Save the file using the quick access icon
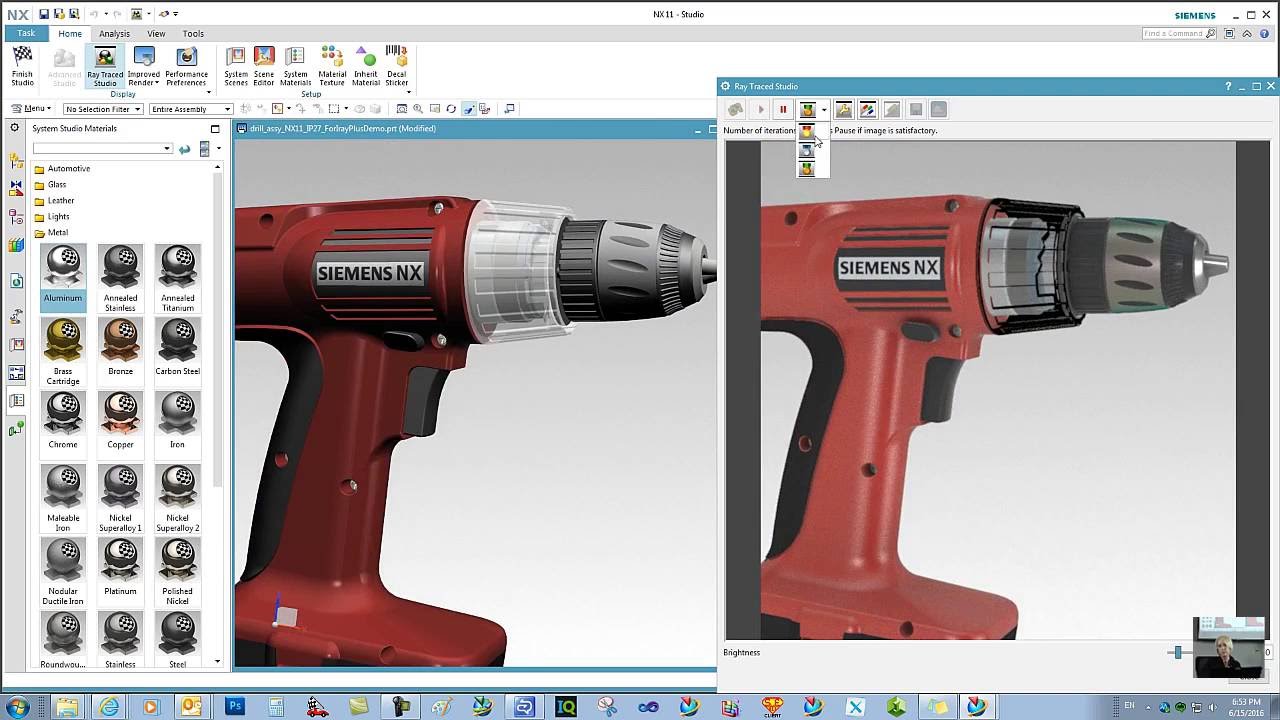The image size is (1280, 720). point(45,14)
